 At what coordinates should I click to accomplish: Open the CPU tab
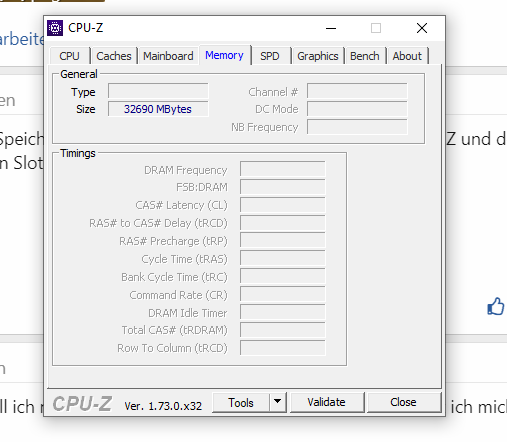click(x=70, y=56)
